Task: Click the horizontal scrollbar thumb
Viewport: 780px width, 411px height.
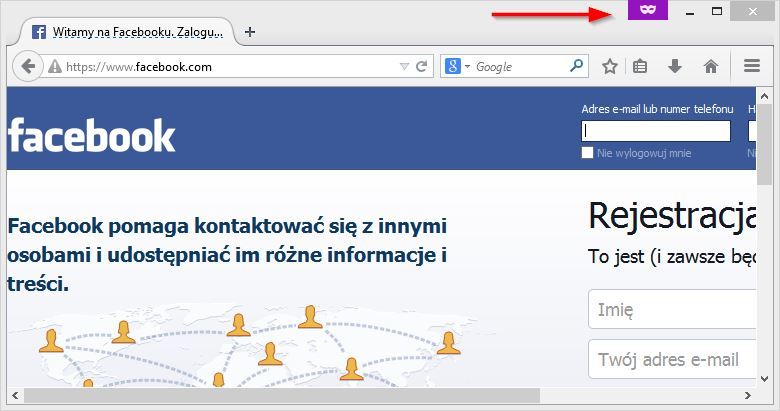Action: click(x=282, y=396)
